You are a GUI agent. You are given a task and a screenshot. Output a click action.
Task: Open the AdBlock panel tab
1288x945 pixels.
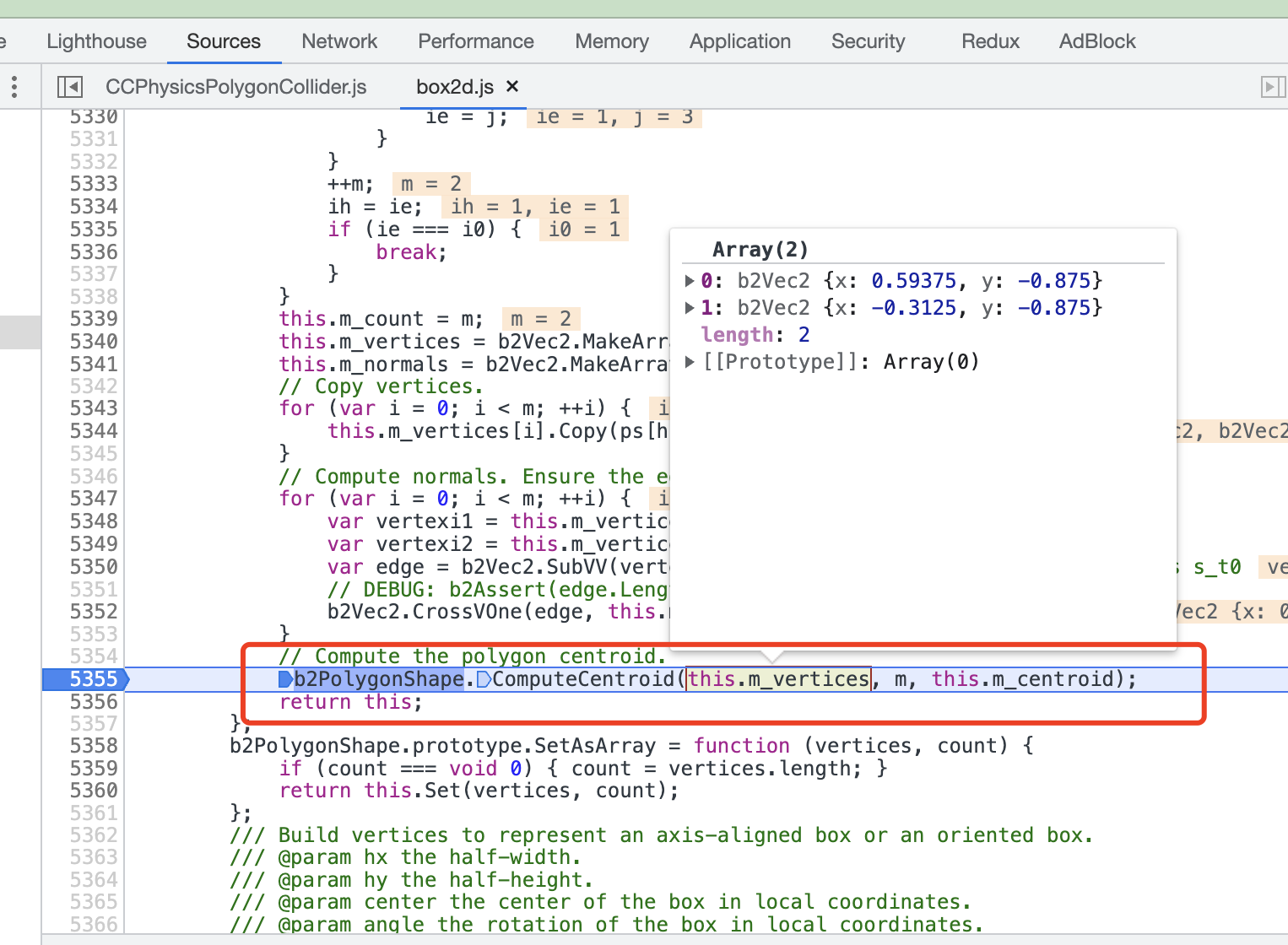1097,41
